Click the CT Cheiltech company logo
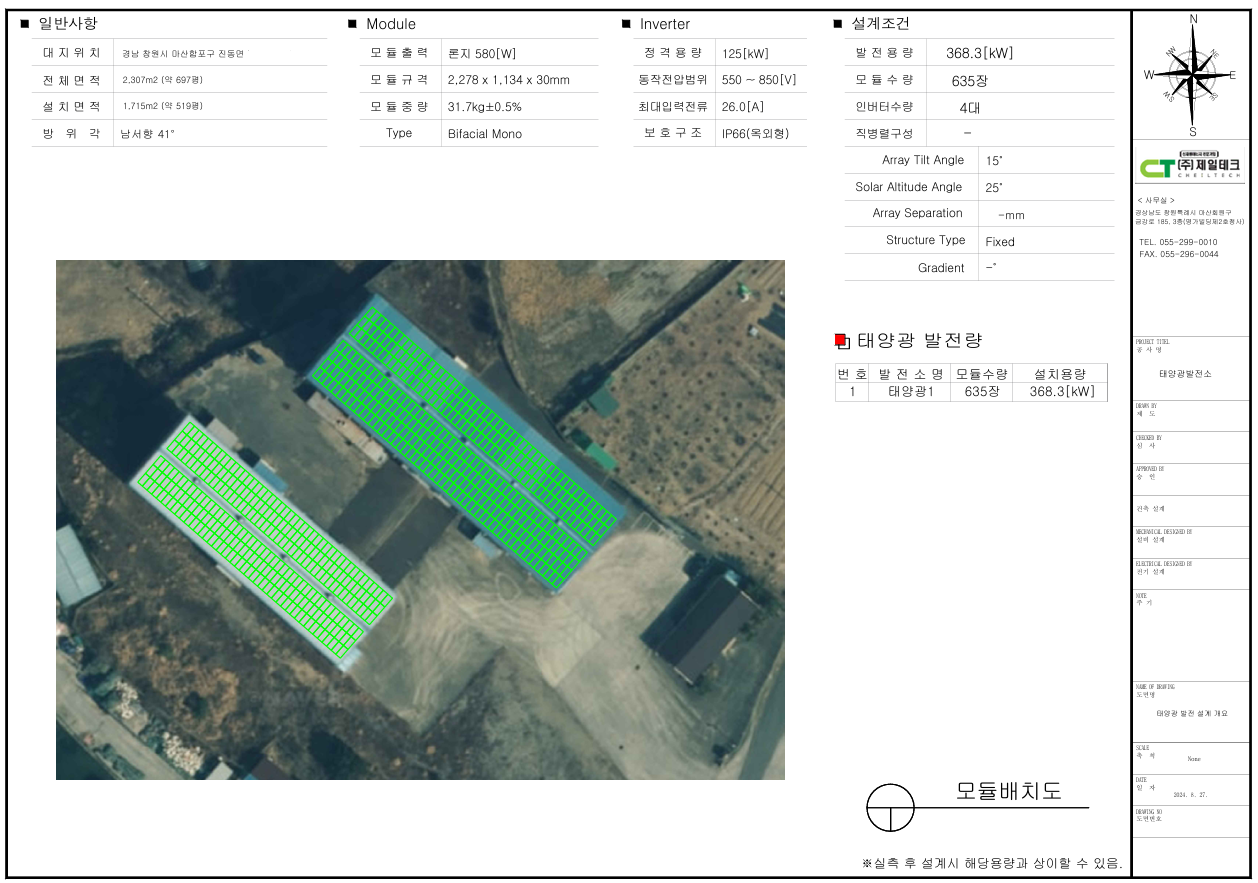The height and width of the screenshot is (883, 1258). [x=1191, y=165]
